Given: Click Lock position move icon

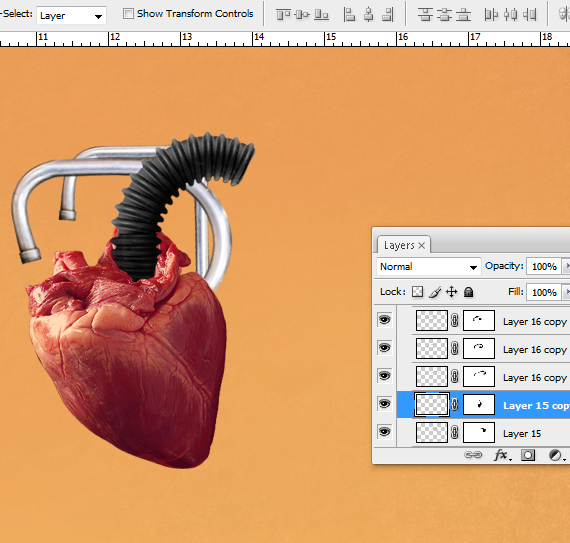Looking at the screenshot, I should tap(451, 292).
